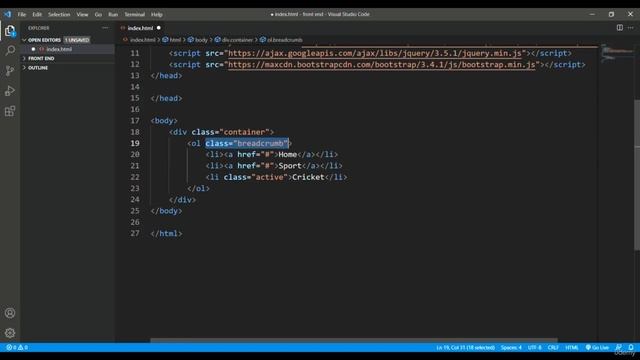Click the 1 UNSAVED badge in Open Editors
This screenshot has height=360, width=640.
pyautogui.click(x=77, y=40)
